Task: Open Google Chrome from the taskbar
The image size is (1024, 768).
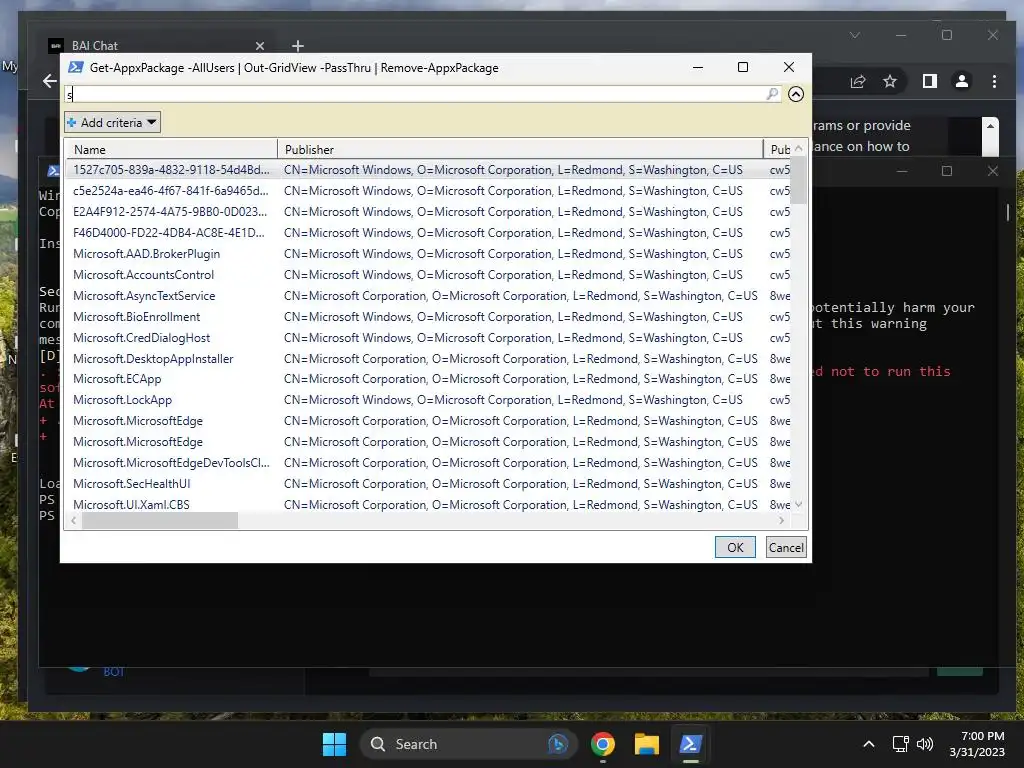Action: coord(603,744)
